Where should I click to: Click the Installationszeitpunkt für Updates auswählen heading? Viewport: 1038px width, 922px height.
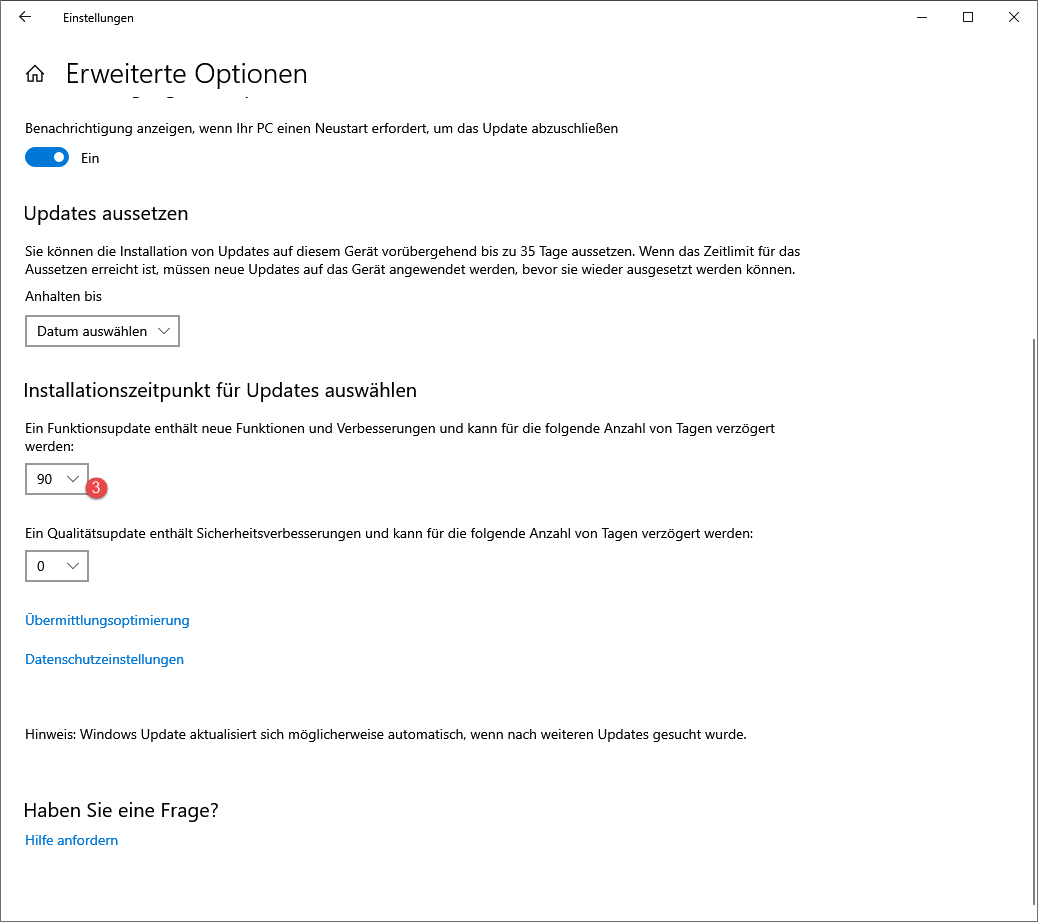coord(220,389)
